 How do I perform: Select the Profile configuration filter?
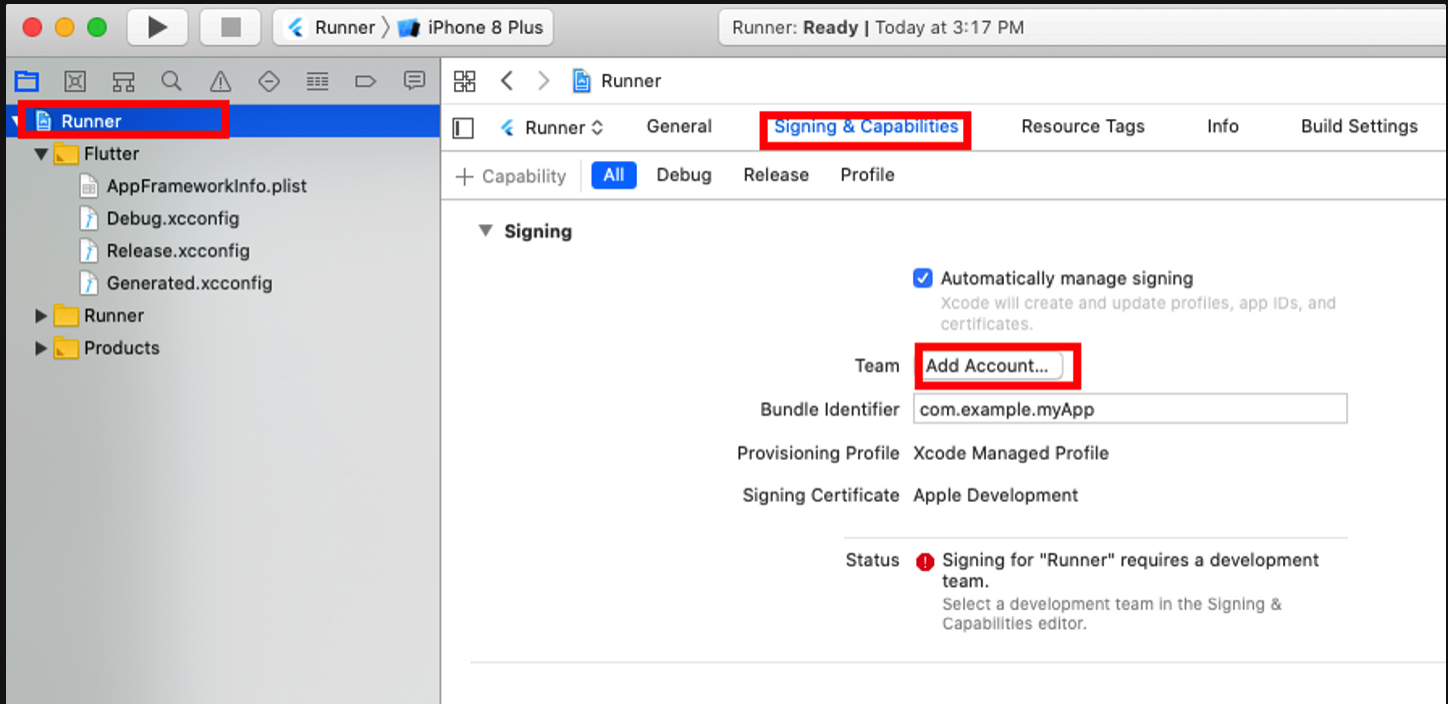tap(867, 175)
